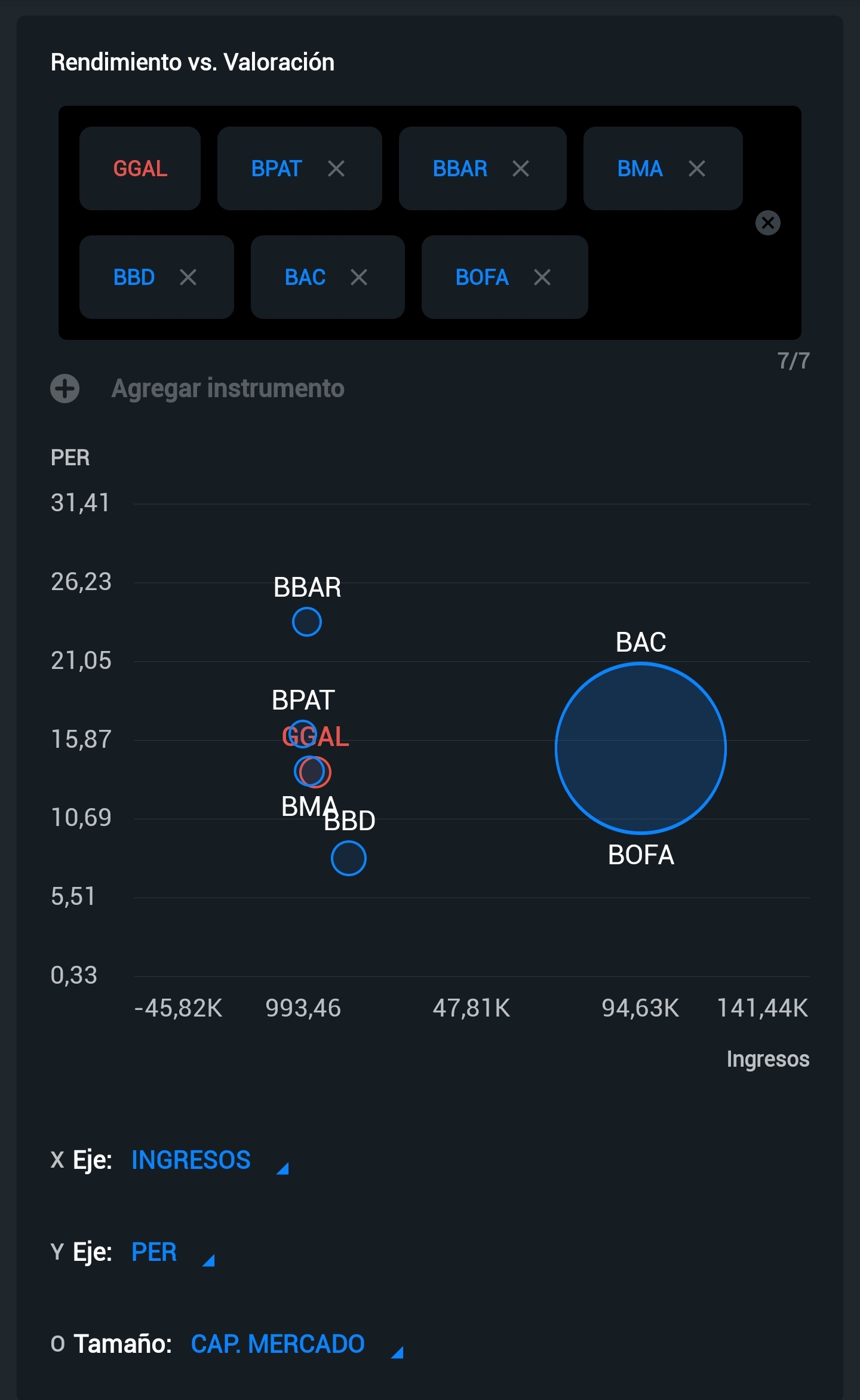Select the BPAT instrument chip label

pos(277,168)
